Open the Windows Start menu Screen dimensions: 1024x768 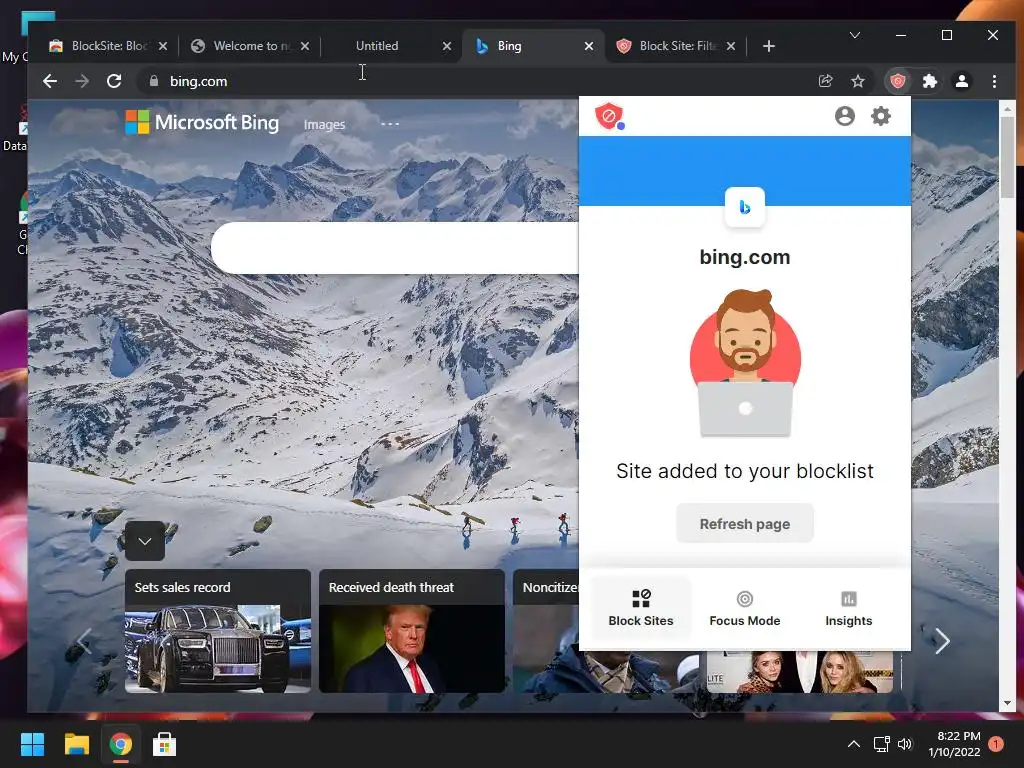pos(32,744)
